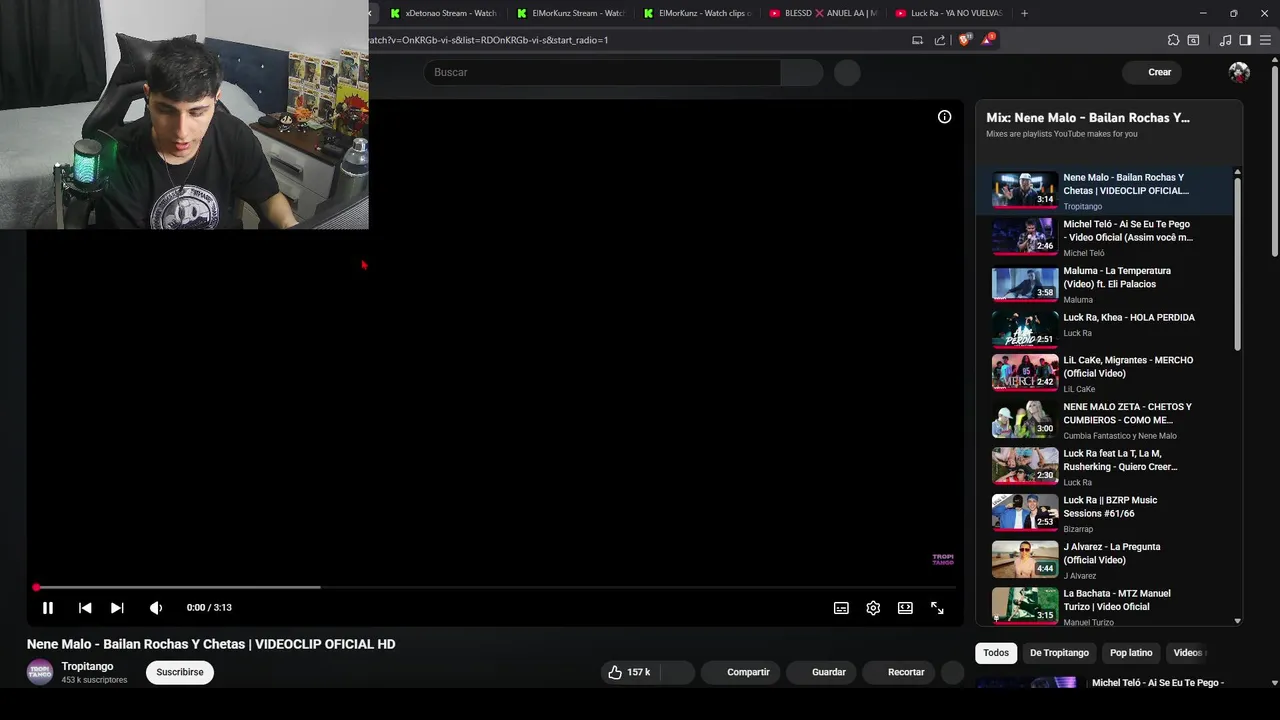Open the Brave Shields lion icon
This screenshot has height=720, width=1280.
click(x=965, y=40)
